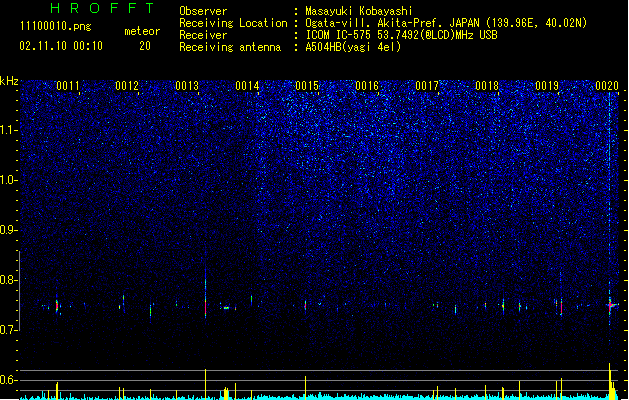Click time marker 0016
The width and height of the screenshot is (629, 400).
point(367,86)
